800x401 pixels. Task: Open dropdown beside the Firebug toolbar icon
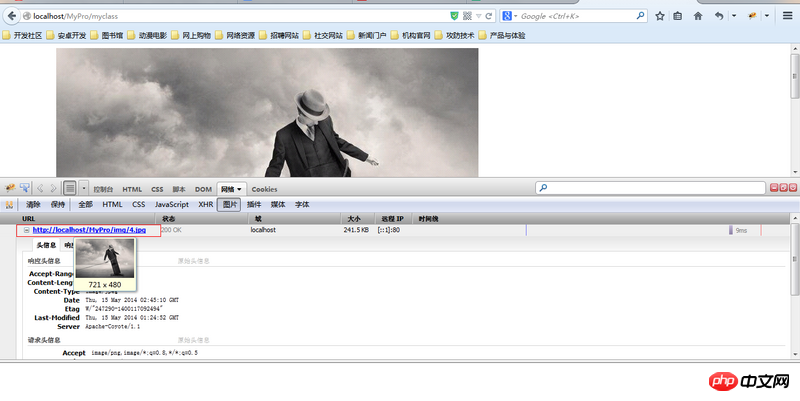(766, 16)
